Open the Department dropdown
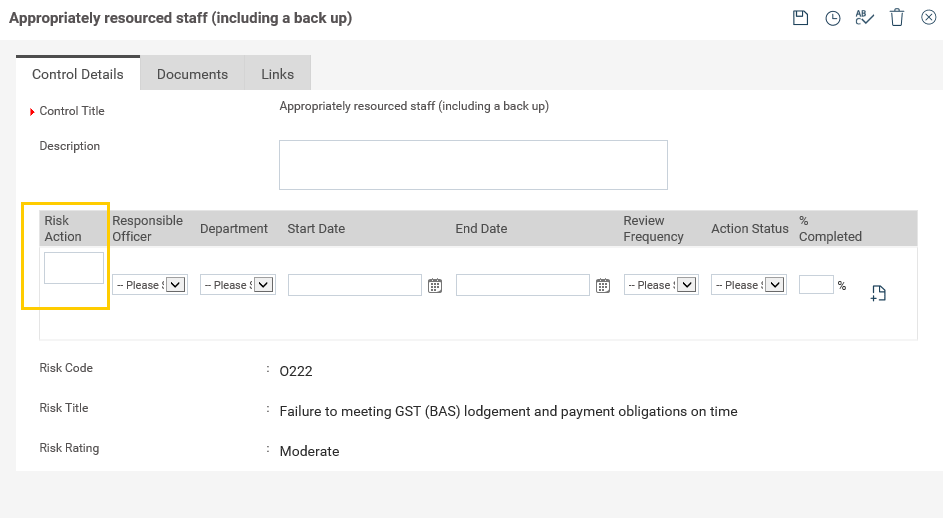Viewport: 943px width, 518px height. point(238,285)
